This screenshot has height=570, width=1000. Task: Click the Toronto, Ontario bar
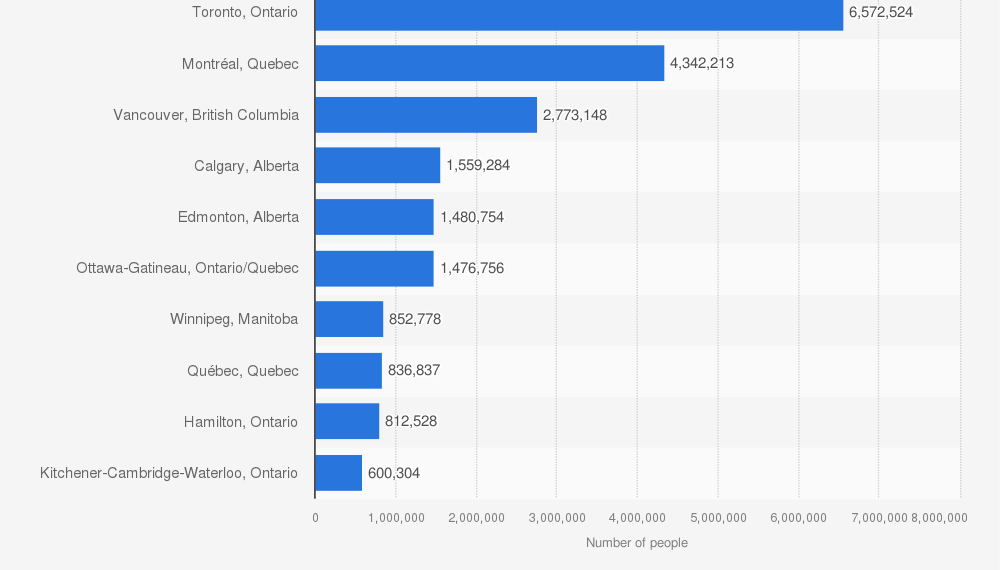[578, 13]
